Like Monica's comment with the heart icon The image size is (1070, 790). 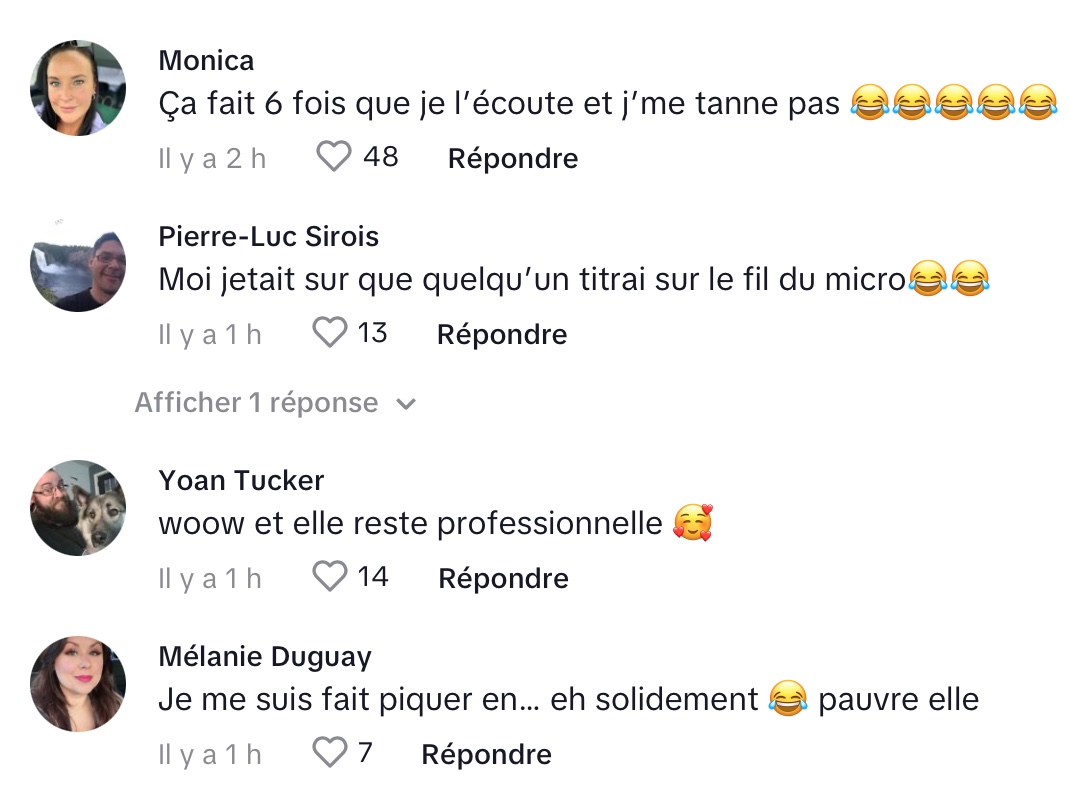pos(334,157)
